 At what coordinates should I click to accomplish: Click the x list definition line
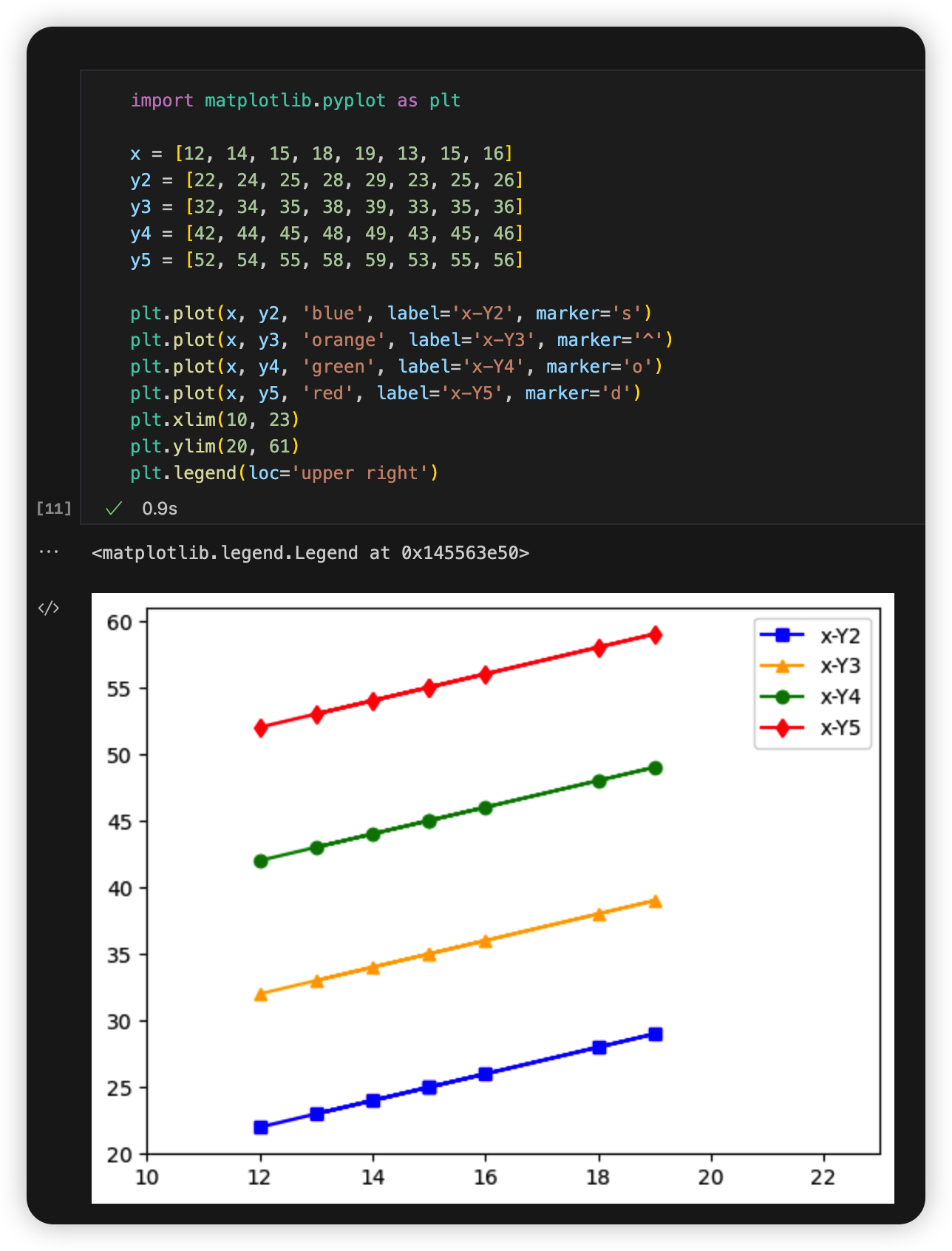[322, 154]
